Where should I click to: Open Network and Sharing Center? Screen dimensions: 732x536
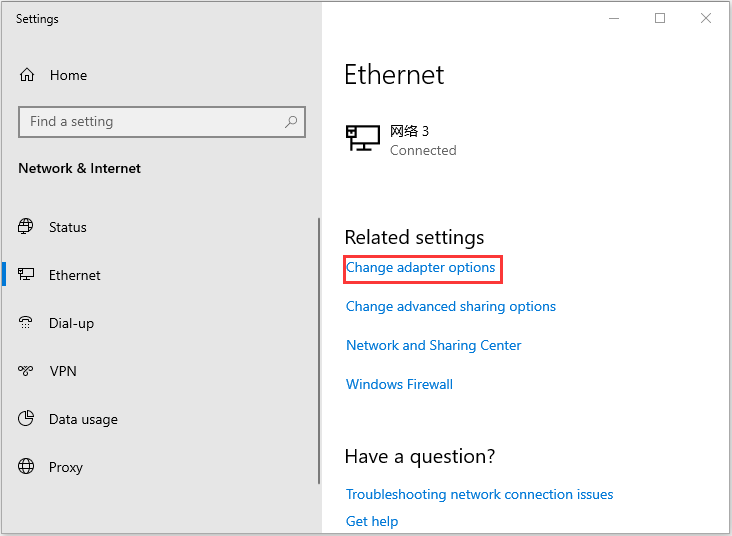click(x=433, y=346)
